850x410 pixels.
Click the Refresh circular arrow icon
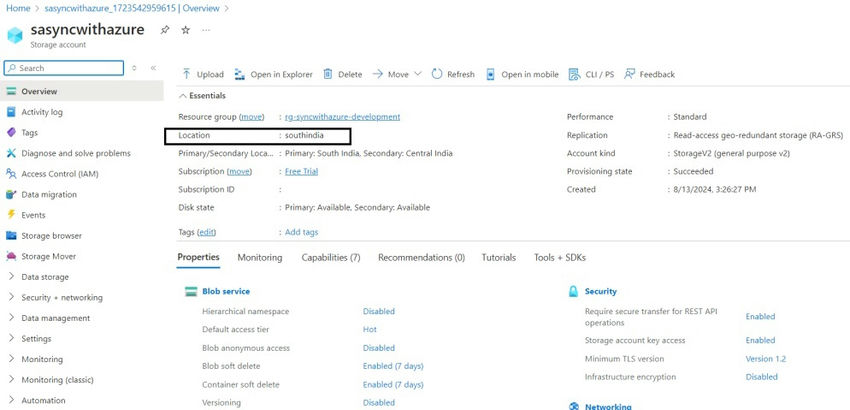coord(437,74)
